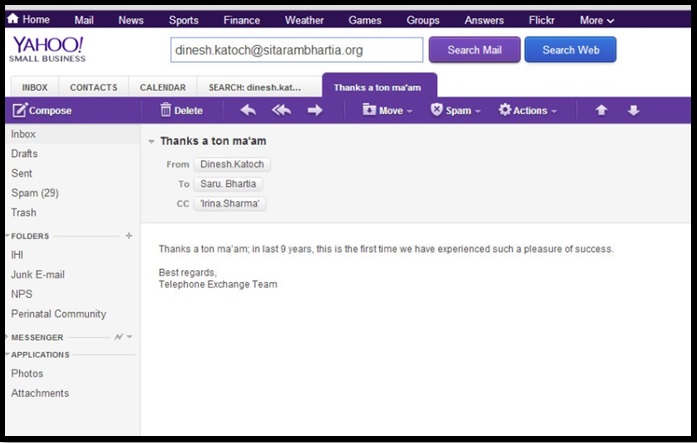Click the 'Irina.Sharma' CC chip
Image resolution: width=697 pixels, height=443 pixels.
[x=229, y=204]
